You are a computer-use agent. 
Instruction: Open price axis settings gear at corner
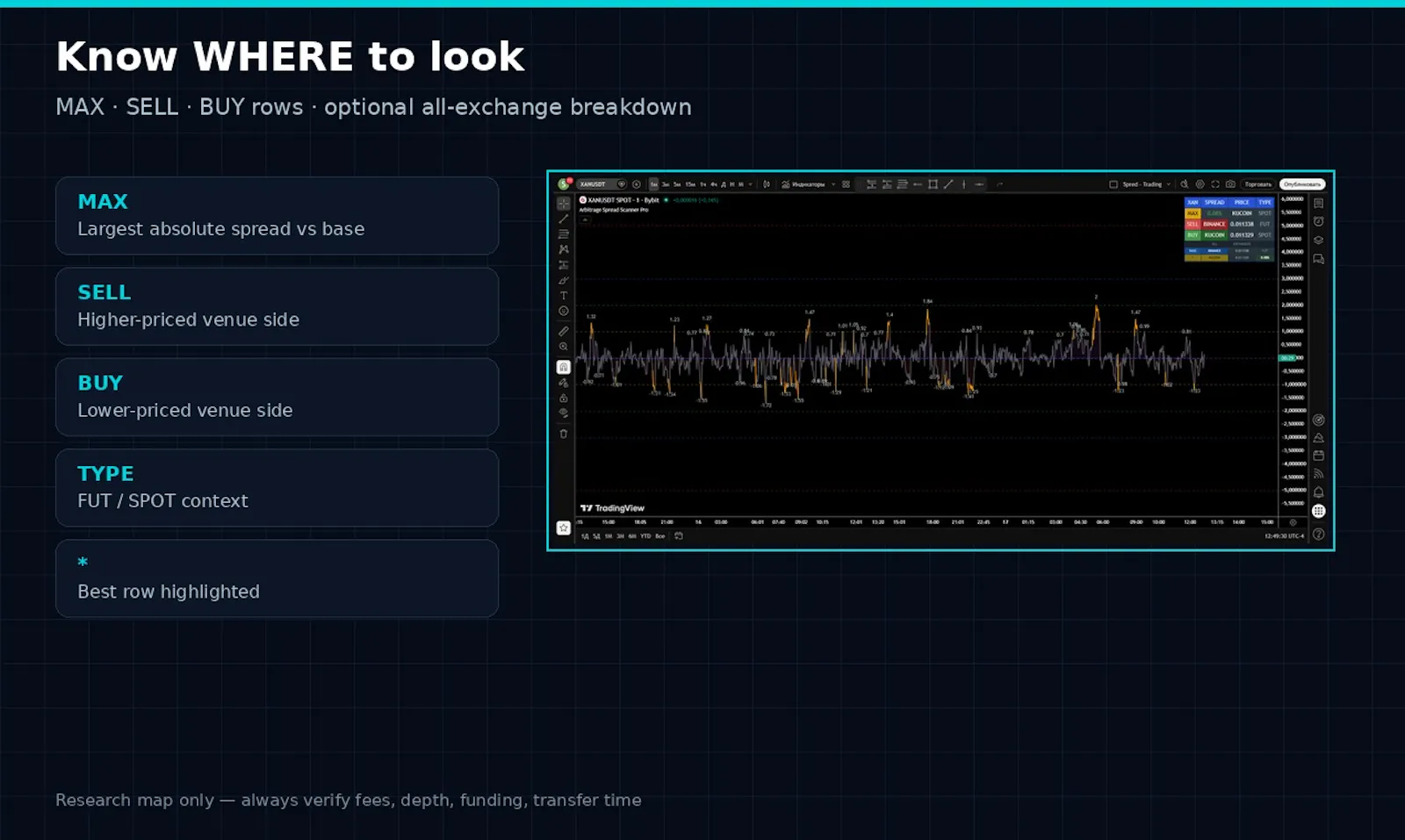(1293, 522)
